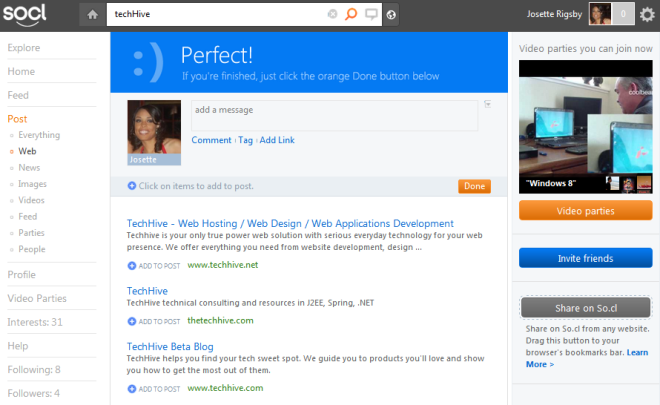The height and width of the screenshot is (405, 660).
Task: Choose News filter under Post
Action: pyautogui.click(x=29, y=168)
